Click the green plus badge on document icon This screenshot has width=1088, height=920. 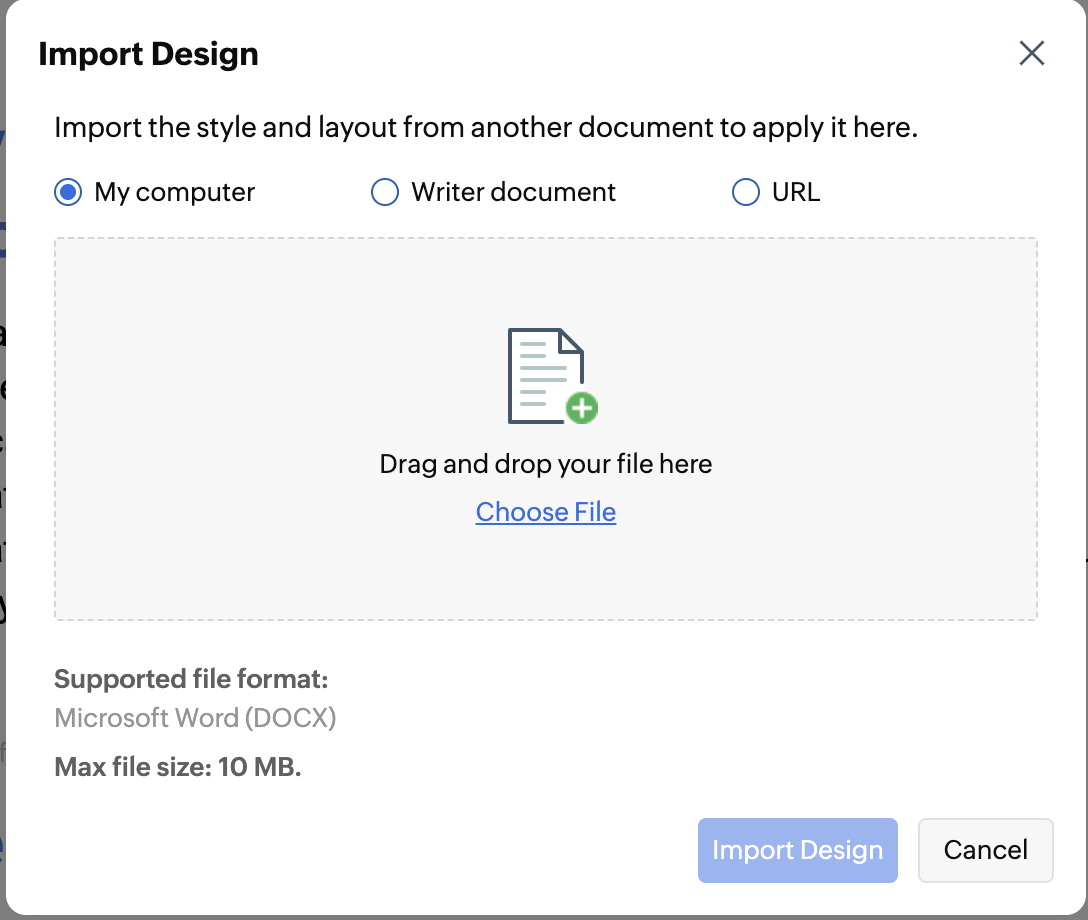[581, 407]
